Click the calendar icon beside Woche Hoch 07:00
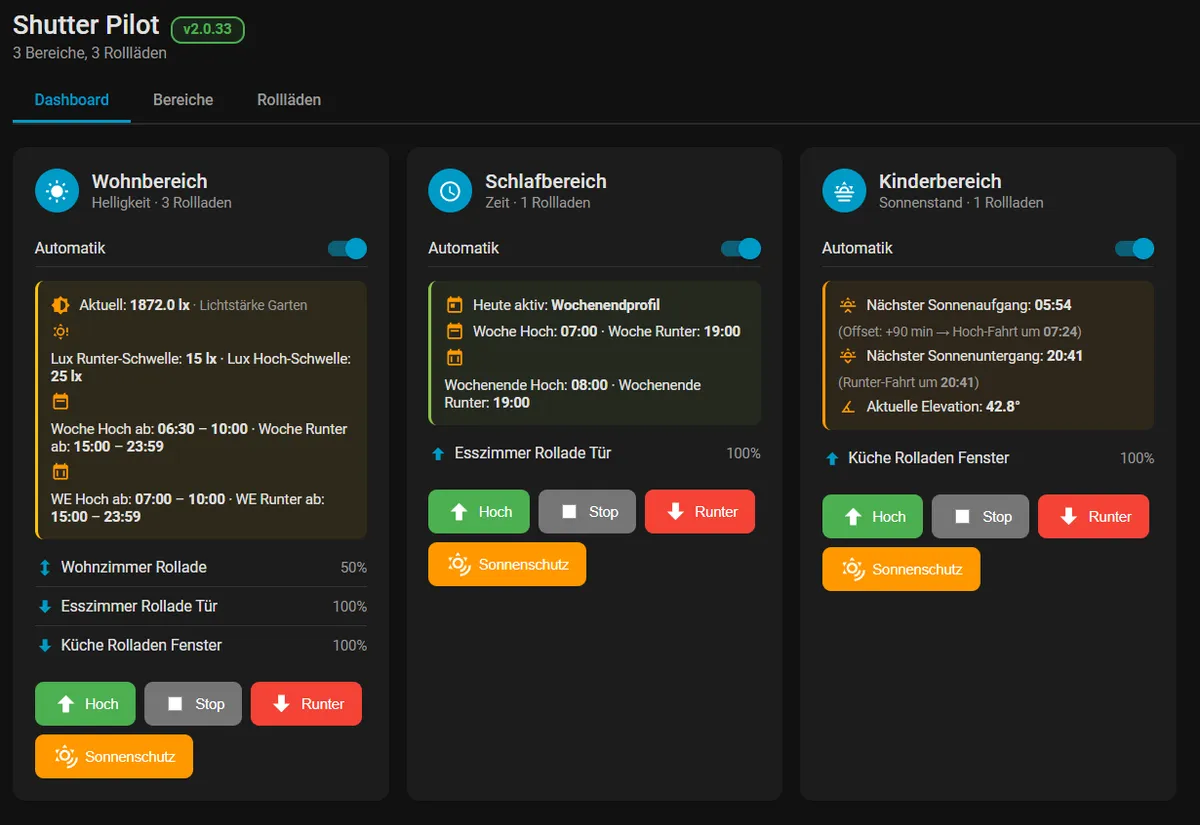 click(x=454, y=331)
